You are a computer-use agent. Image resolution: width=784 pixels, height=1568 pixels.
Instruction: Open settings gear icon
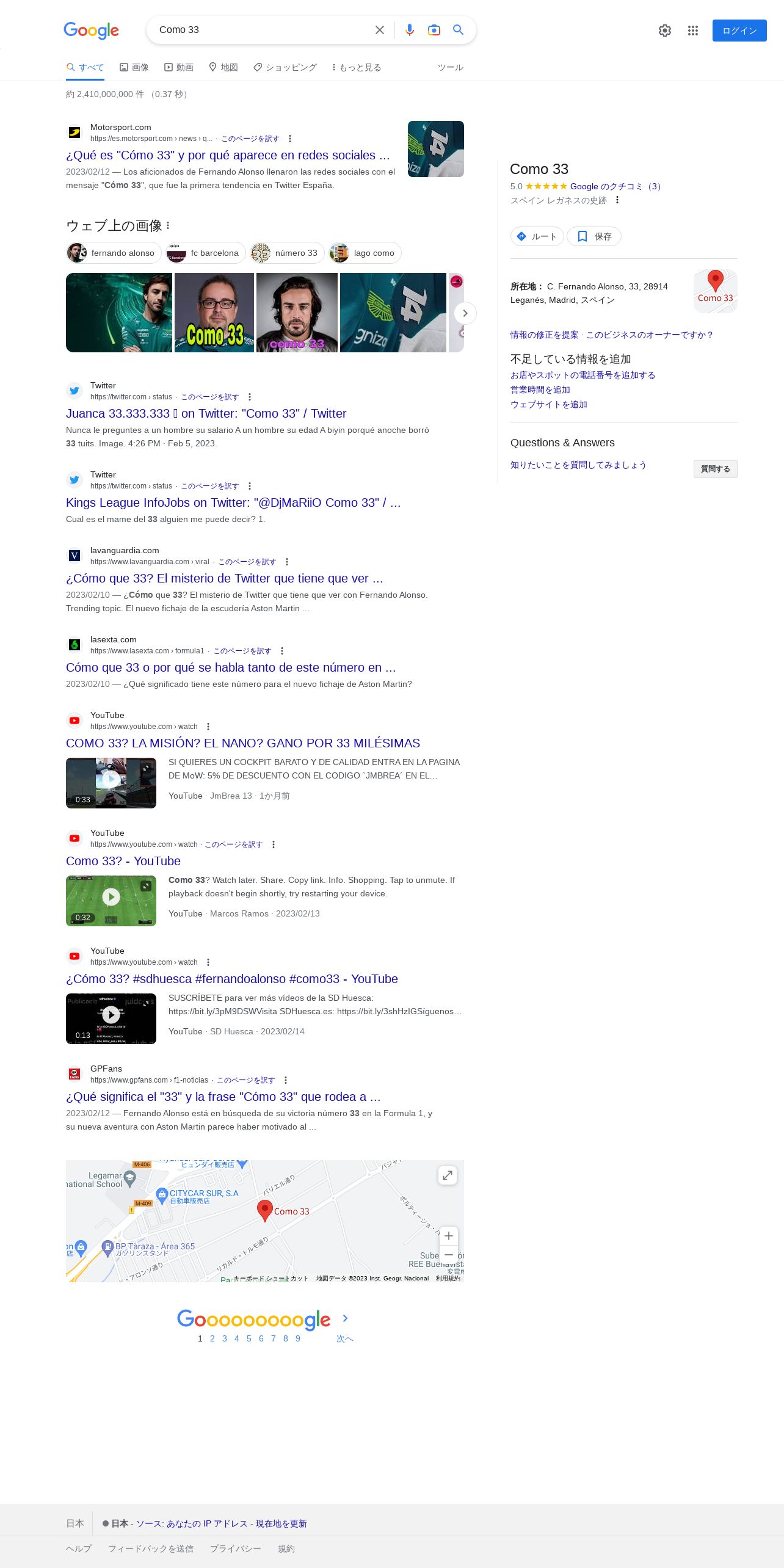point(665,31)
